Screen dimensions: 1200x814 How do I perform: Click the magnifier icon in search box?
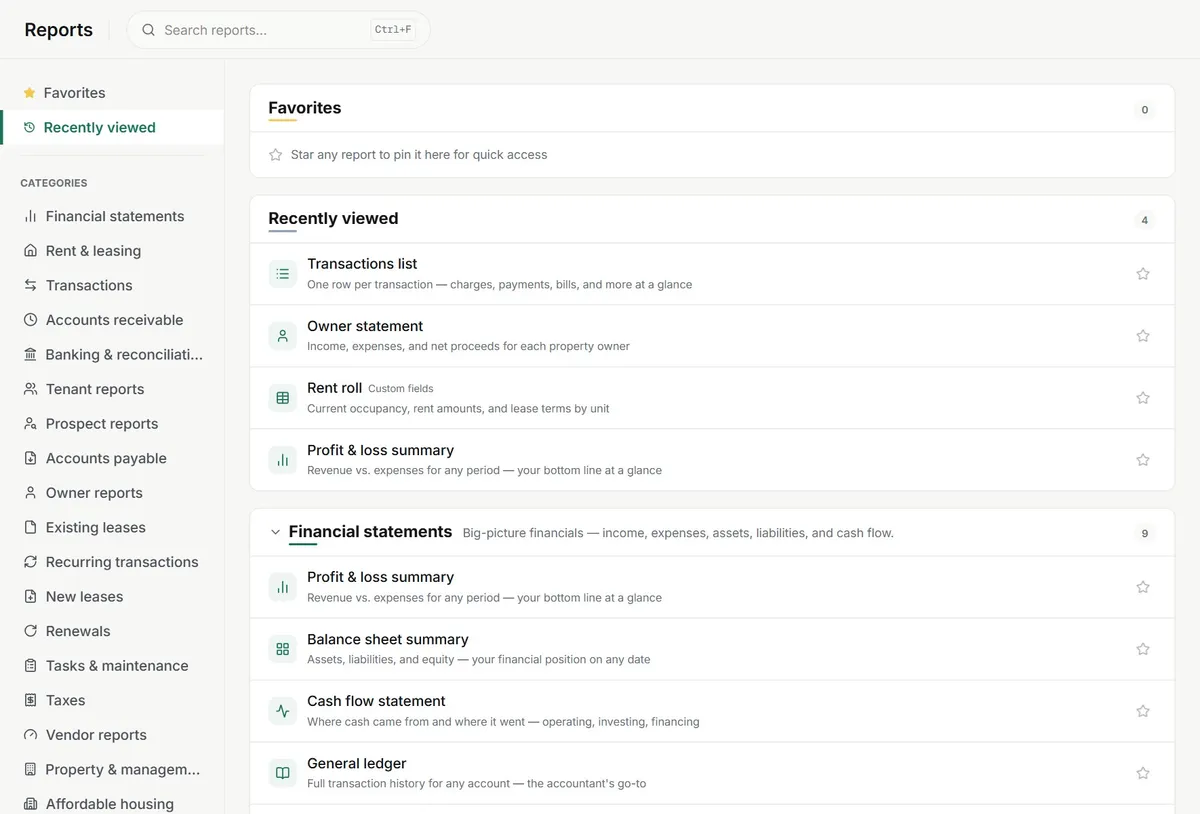pos(148,30)
